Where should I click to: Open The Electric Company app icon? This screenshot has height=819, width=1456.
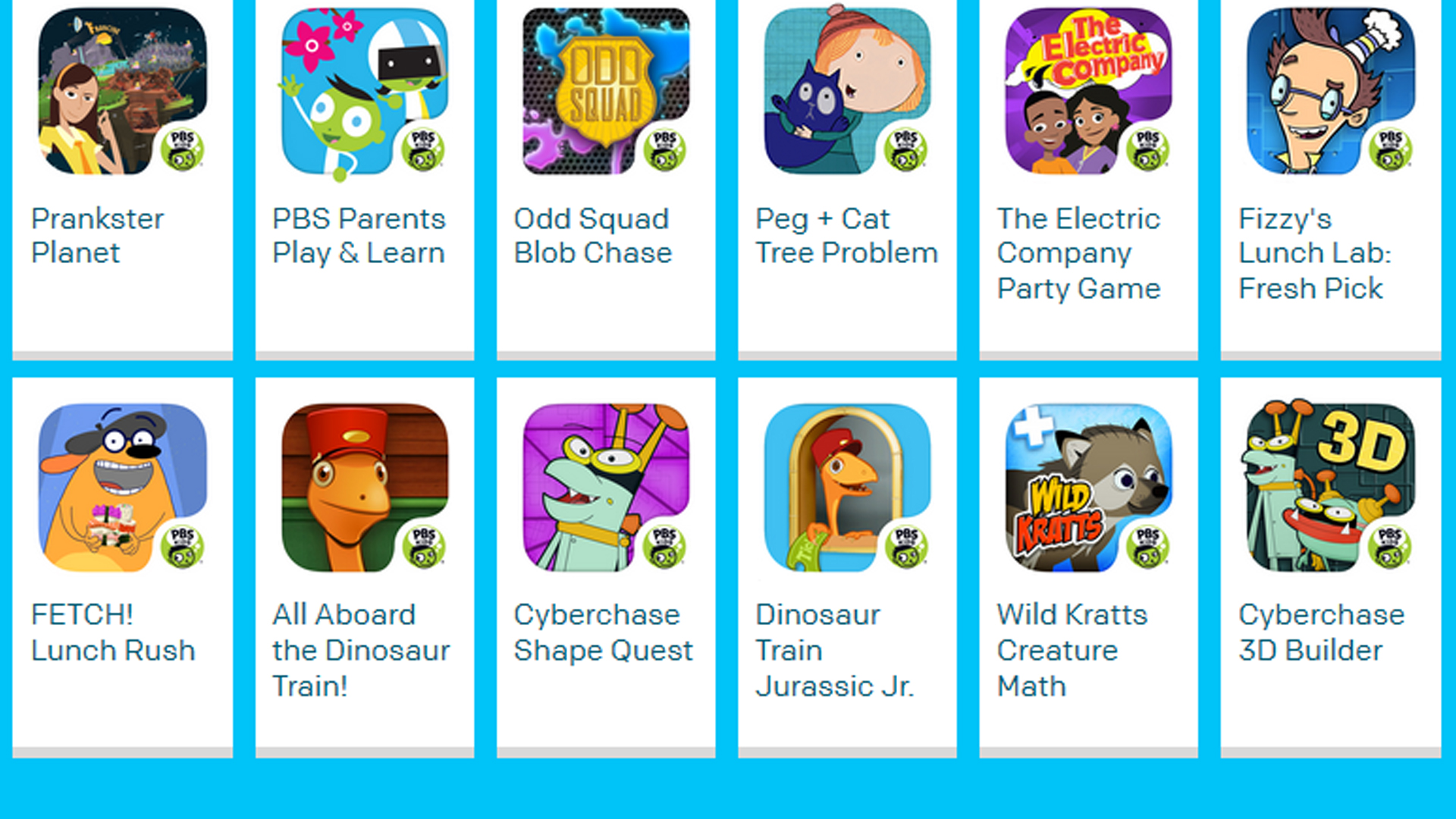[x=1088, y=91]
